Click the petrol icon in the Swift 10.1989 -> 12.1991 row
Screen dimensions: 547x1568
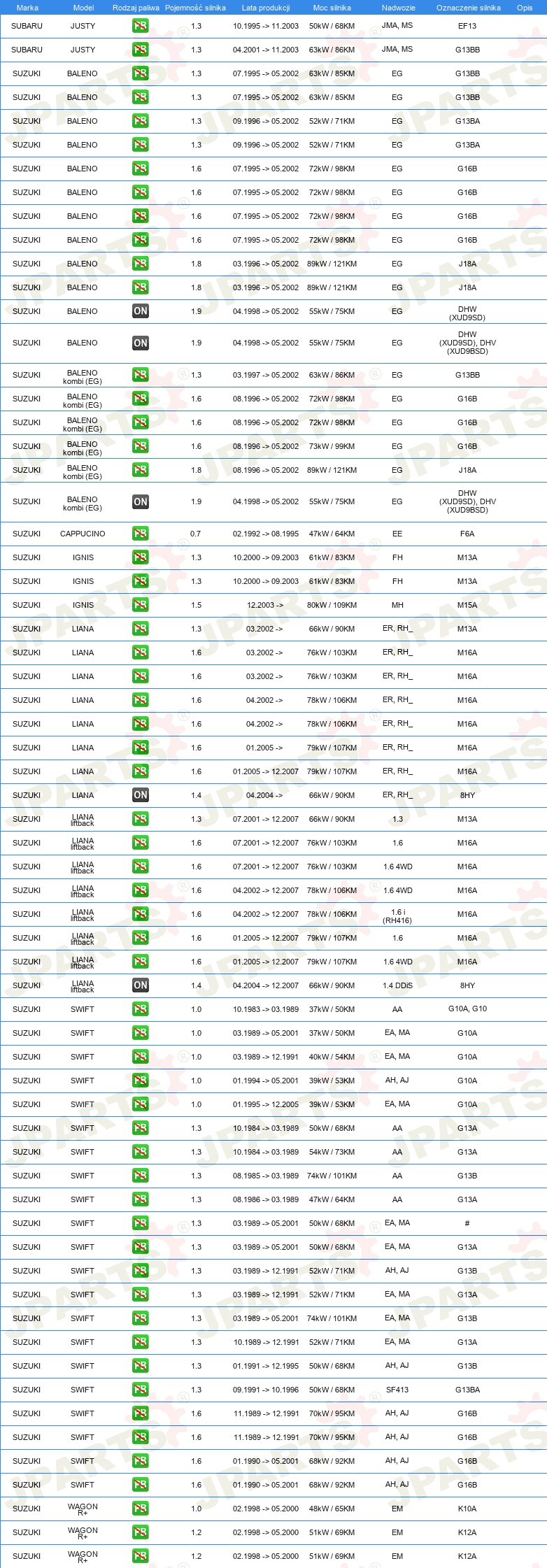(141, 1342)
